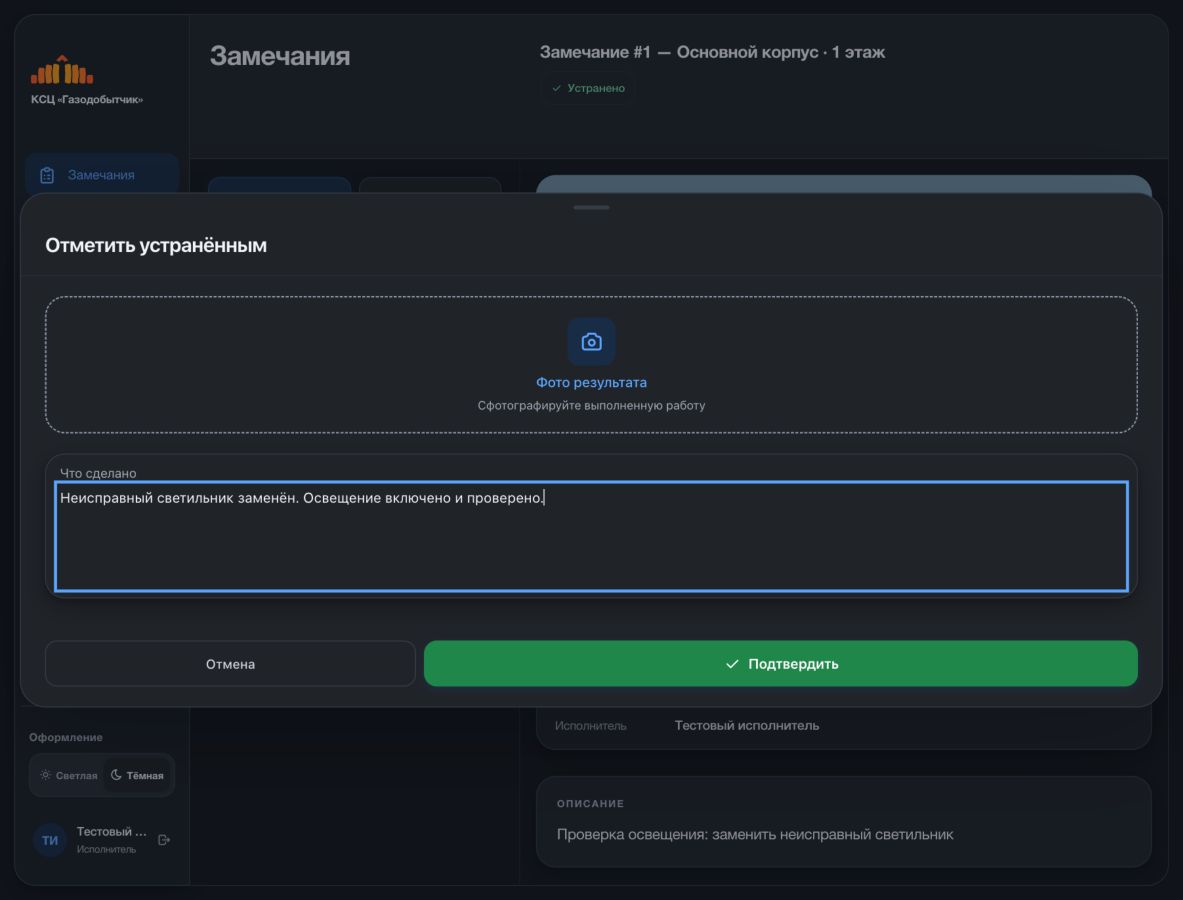The width and height of the screenshot is (1183, 900).
Task: Click the modal drag handle
Action: (x=591, y=207)
